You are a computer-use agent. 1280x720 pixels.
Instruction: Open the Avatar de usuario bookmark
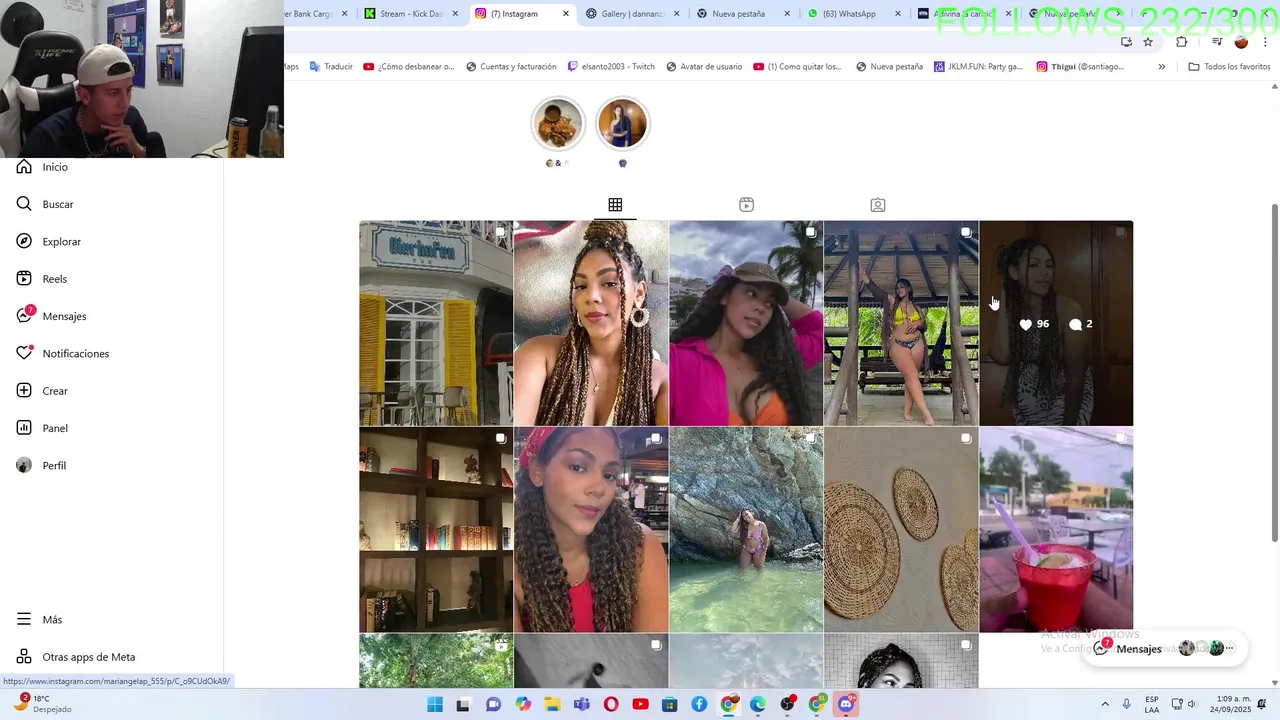coord(703,67)
